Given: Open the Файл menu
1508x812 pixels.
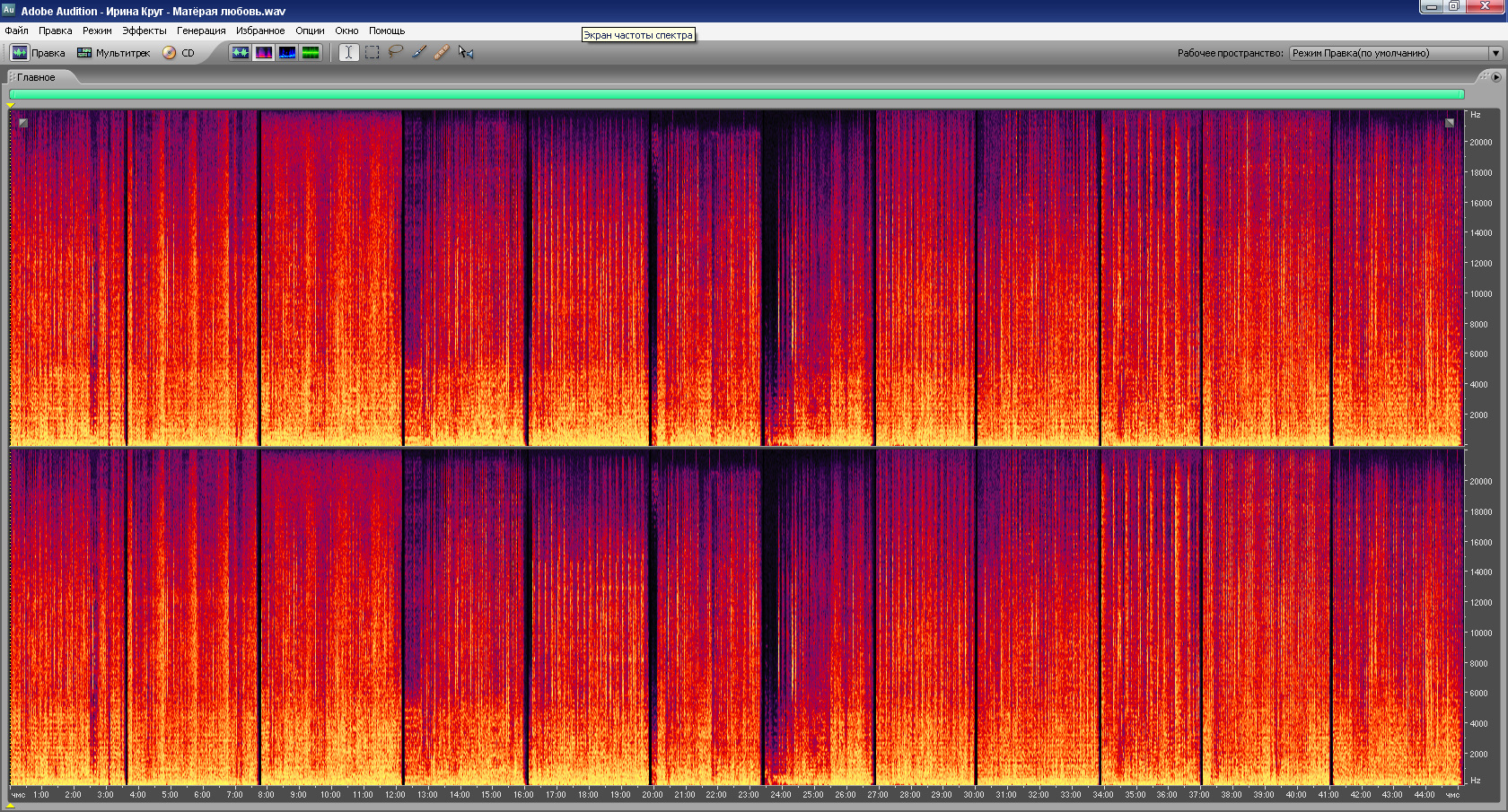Looking at the screenshot, I should point(16,31).
